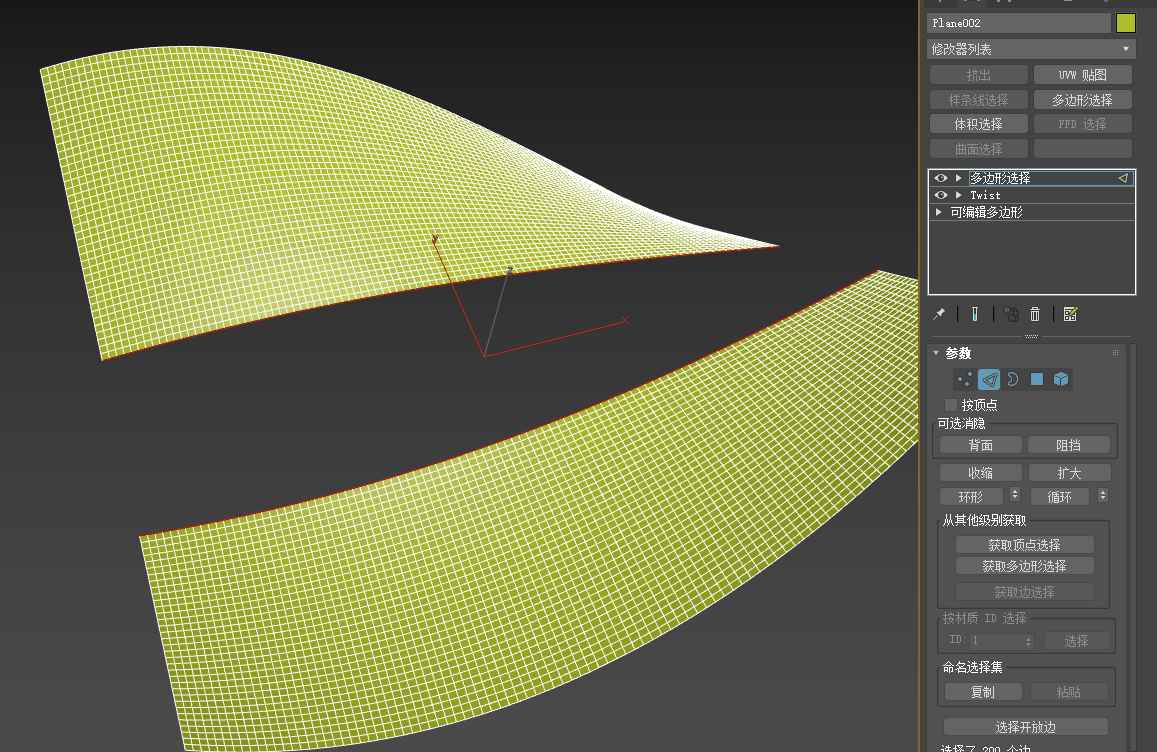Enable the 按顶点 checkbox
Viewport: 1157px width, 752px height.
(x=950, y=404)
